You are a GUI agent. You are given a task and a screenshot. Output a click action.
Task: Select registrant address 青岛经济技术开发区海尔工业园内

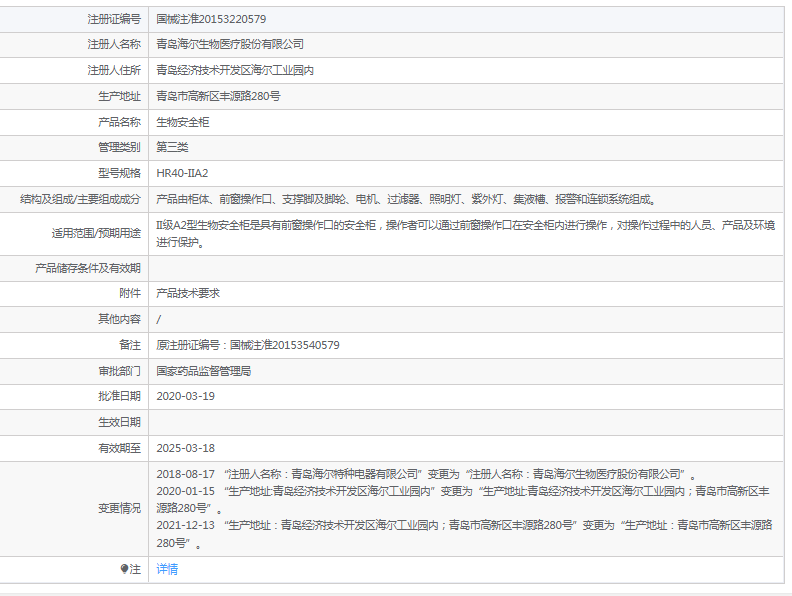(235, 70)
